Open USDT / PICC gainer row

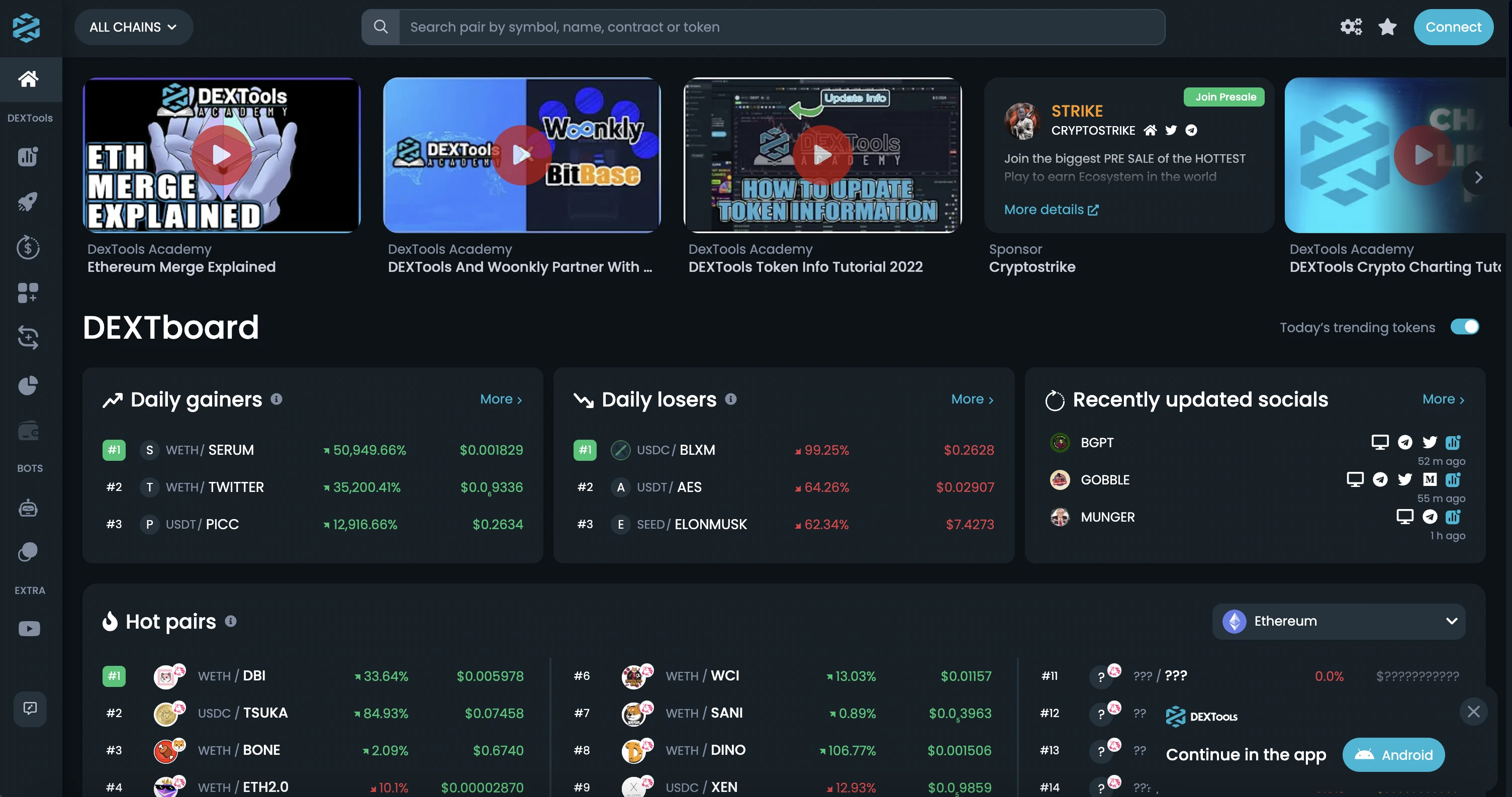tap(313, 524)
